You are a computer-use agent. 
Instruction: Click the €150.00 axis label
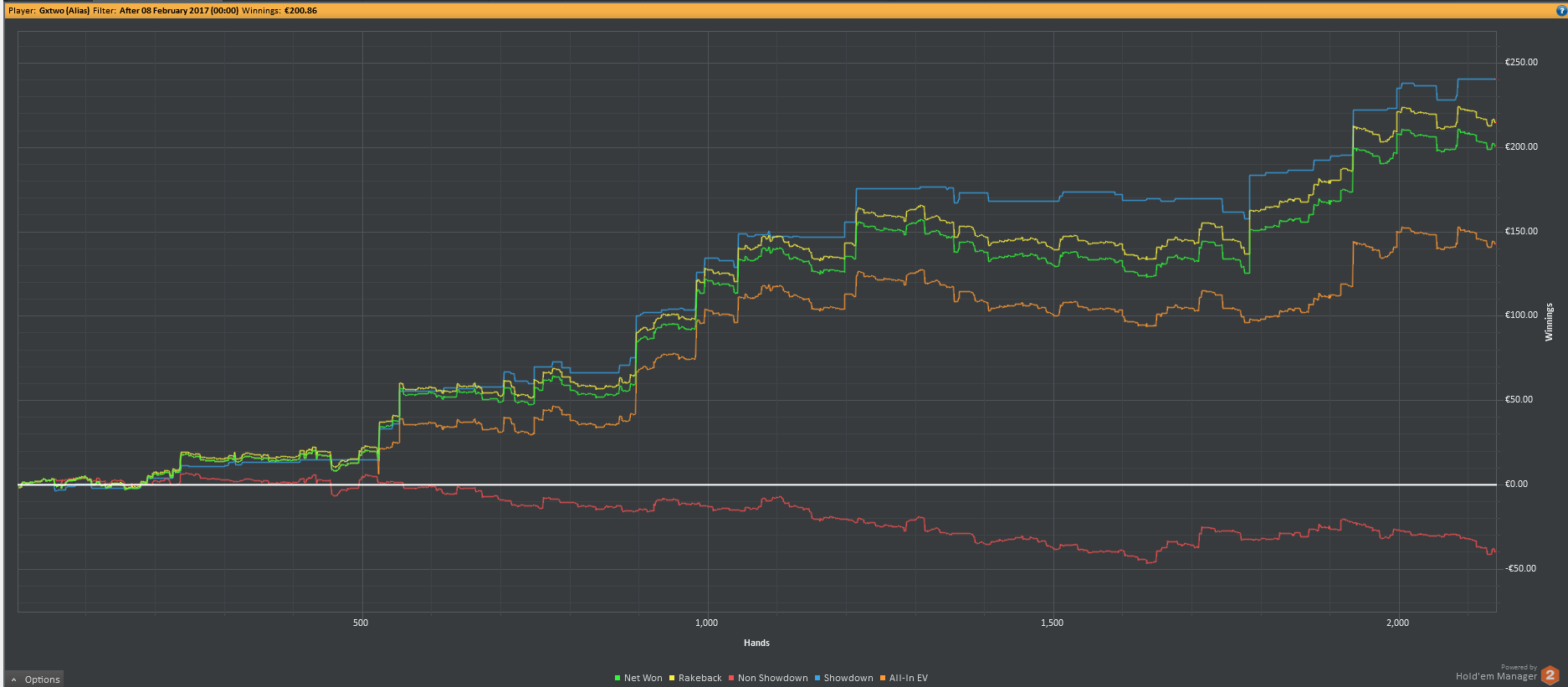coord(1521,231)
